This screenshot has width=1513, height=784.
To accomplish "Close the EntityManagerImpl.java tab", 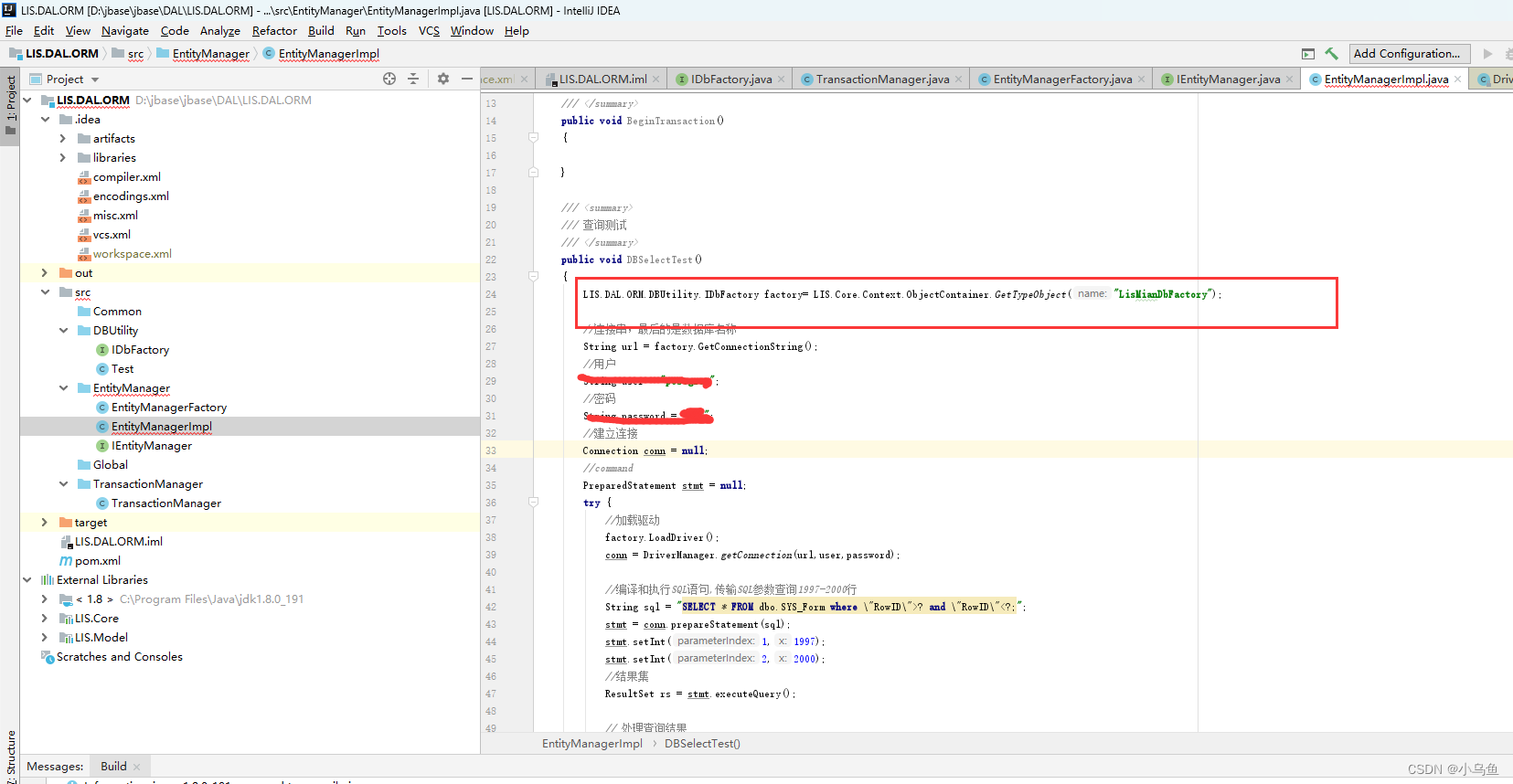I will click(x=1458, y=79).
